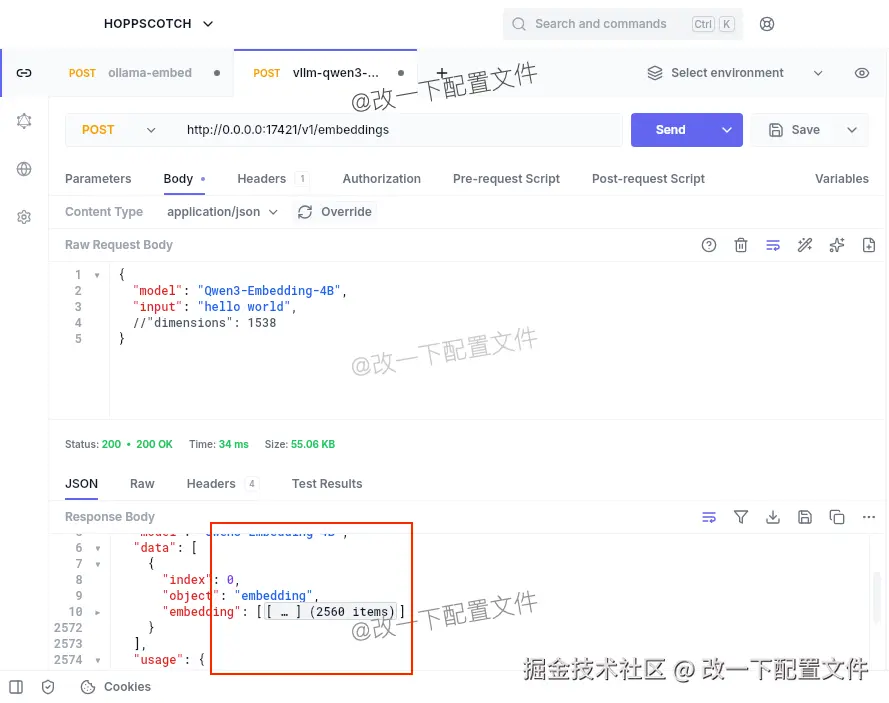The image size is (889, 703).
Task: Switch response view to Raw tab
Action: (x=142, y=484)
